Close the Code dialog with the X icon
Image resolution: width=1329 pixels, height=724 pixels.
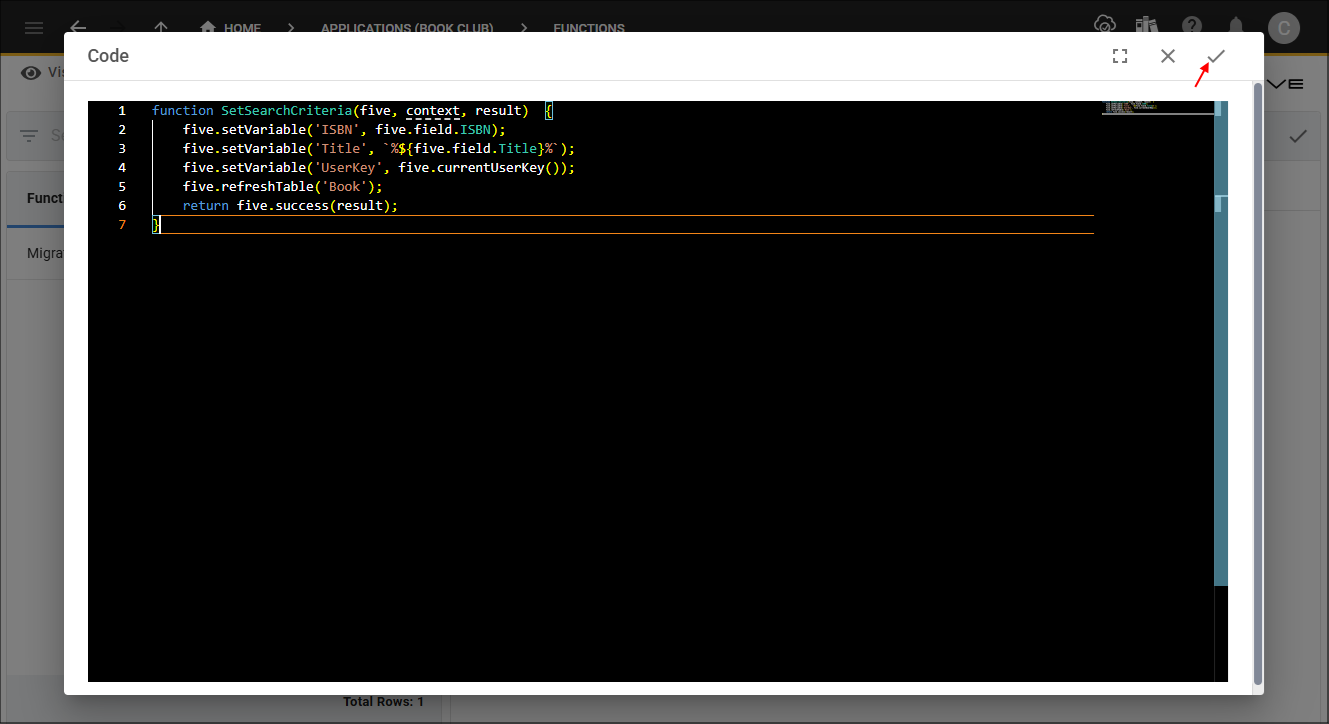(1168, 56)
